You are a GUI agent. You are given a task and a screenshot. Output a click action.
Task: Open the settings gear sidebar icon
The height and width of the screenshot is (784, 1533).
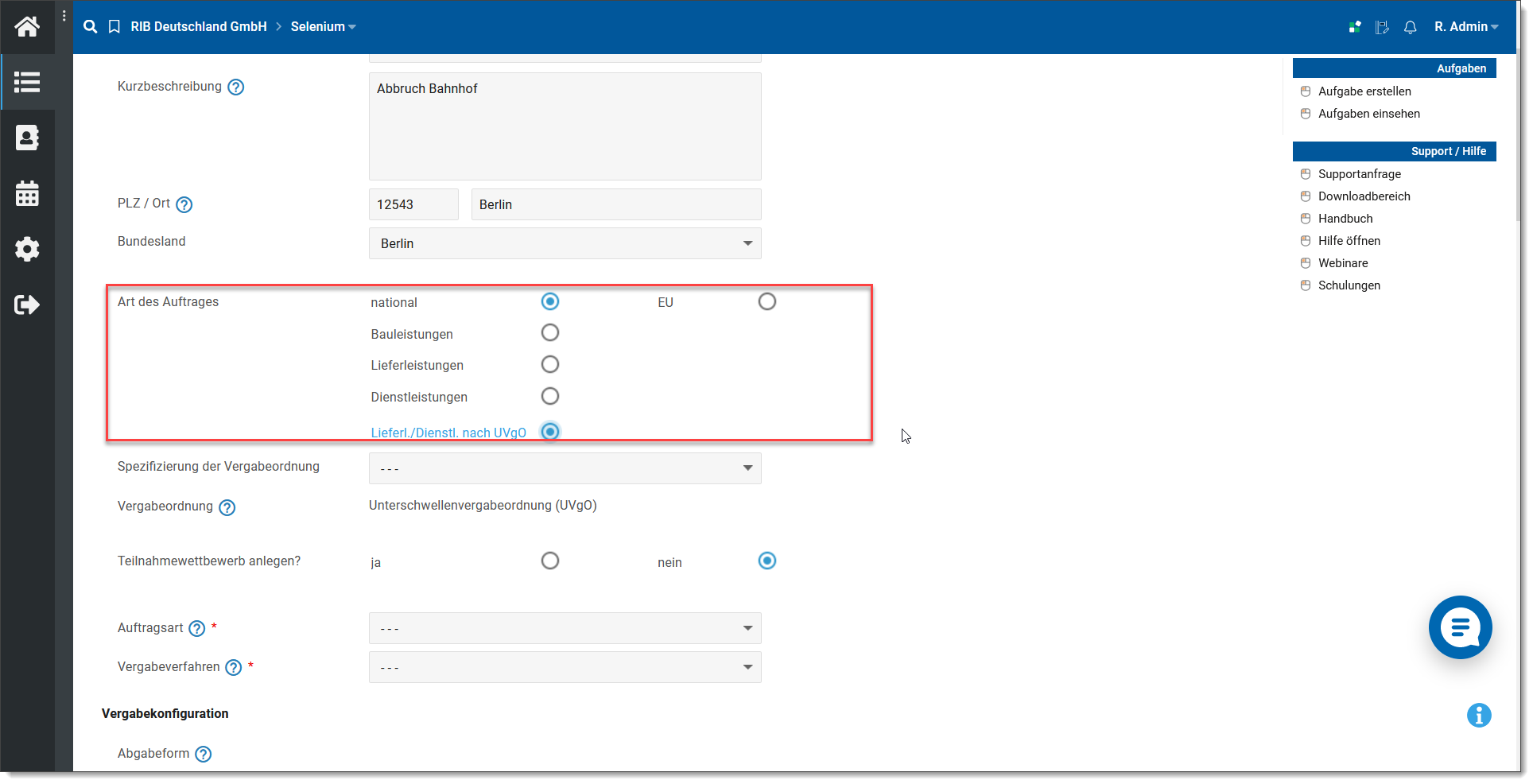(x=27, y=249)
